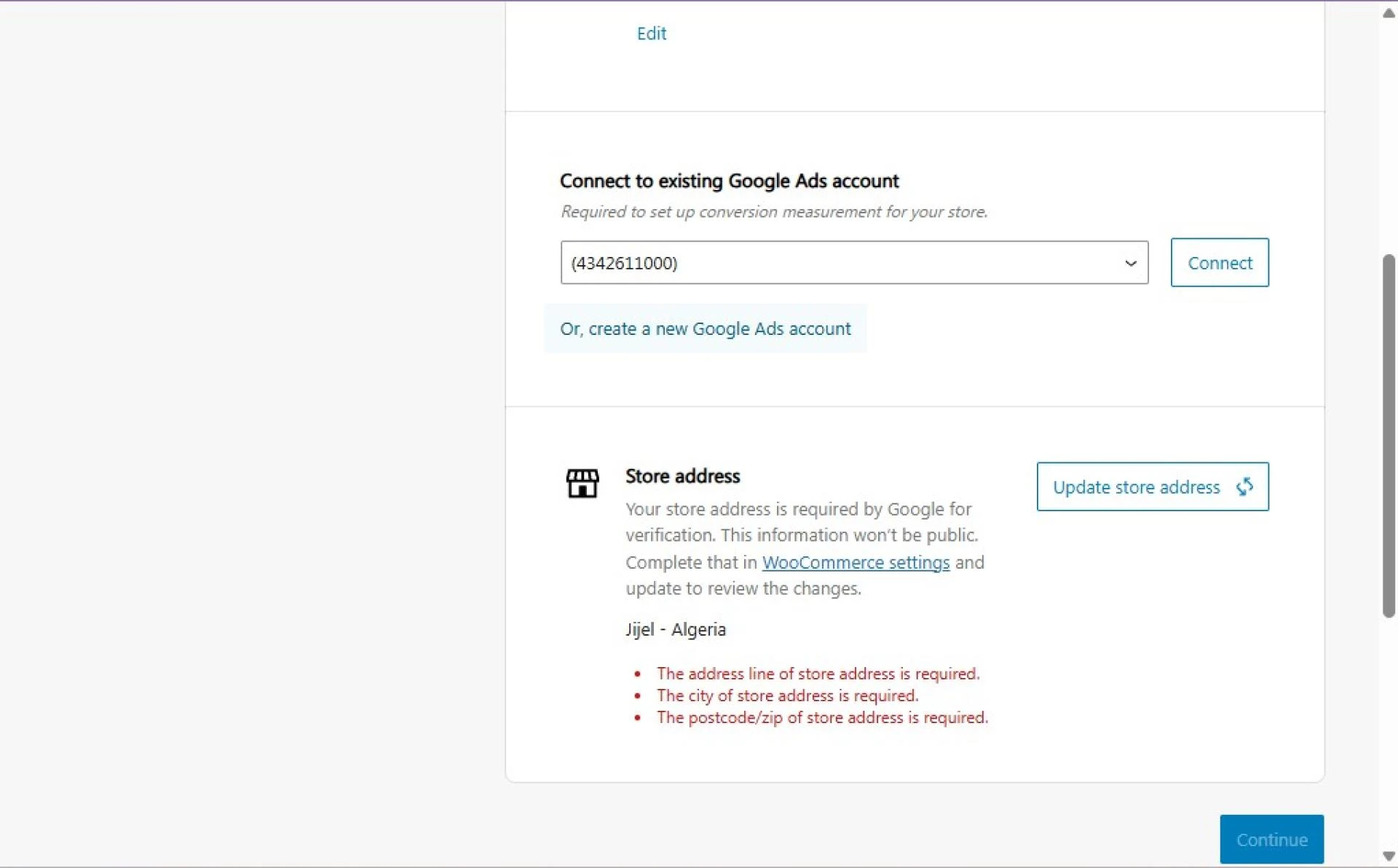
Task: Click the scrollbar up arrow
Action: click(1389, 13)
